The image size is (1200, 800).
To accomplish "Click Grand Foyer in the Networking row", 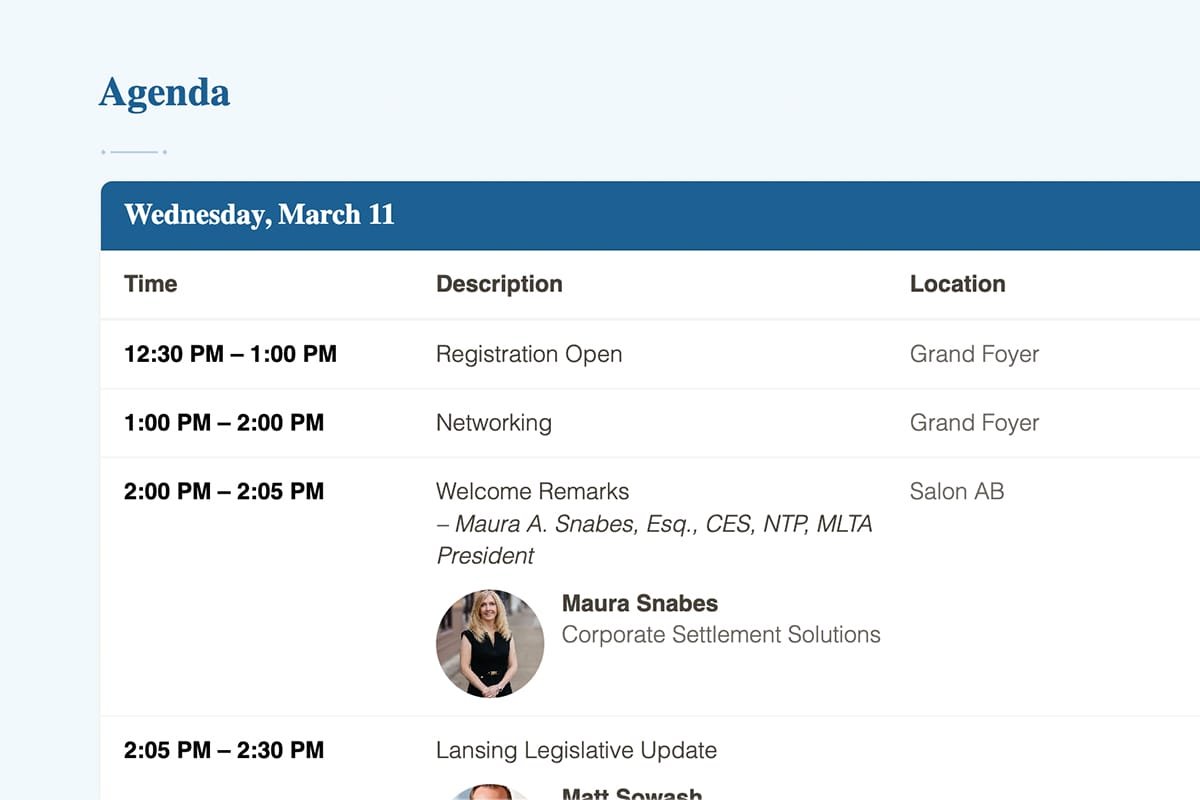I will click(x=974, y=423).
